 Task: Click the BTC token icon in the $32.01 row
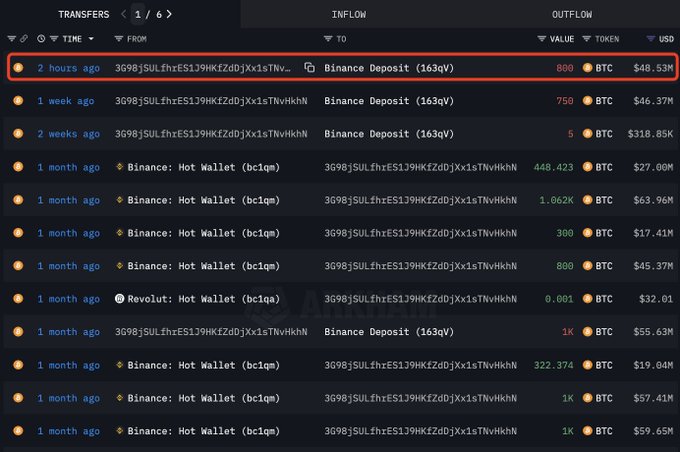588,299
